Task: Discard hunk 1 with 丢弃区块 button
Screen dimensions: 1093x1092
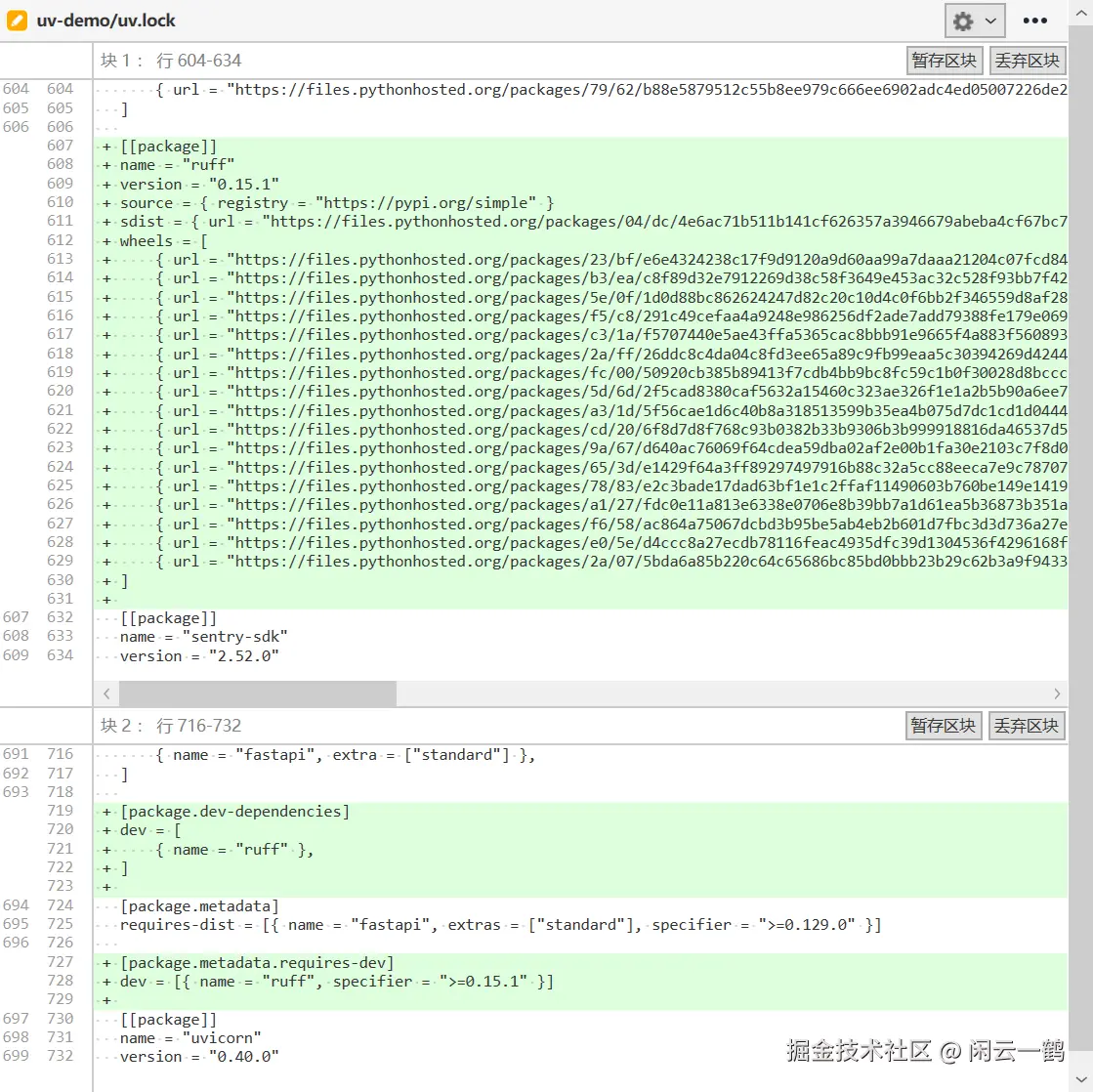Action: pos(1028,61)
